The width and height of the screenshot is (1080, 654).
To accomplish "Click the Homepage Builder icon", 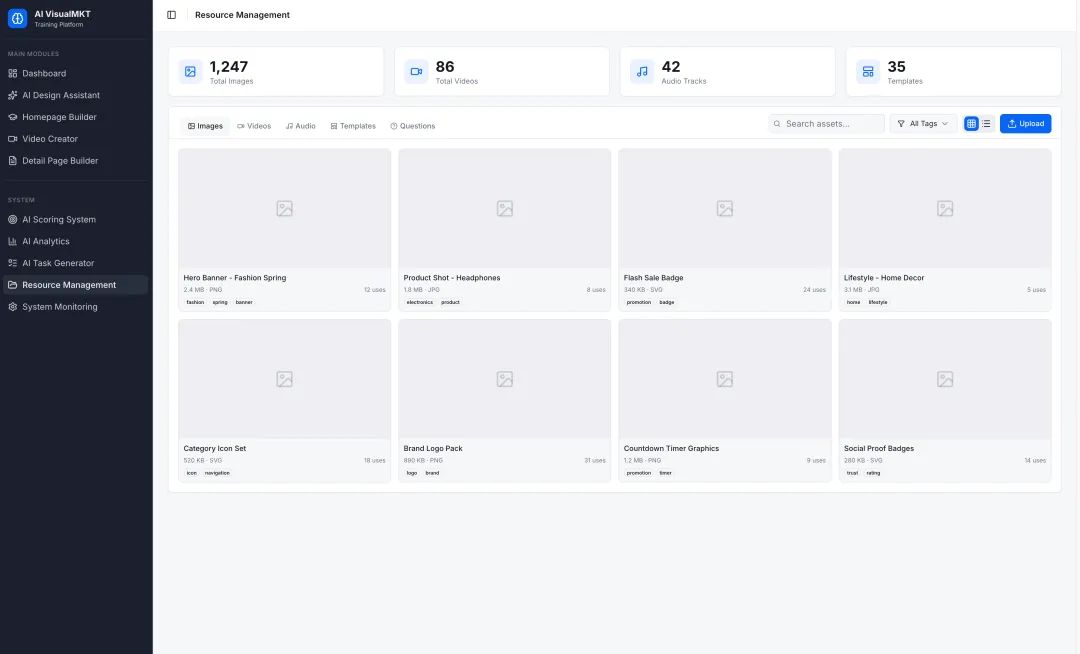I will point(12,117).
